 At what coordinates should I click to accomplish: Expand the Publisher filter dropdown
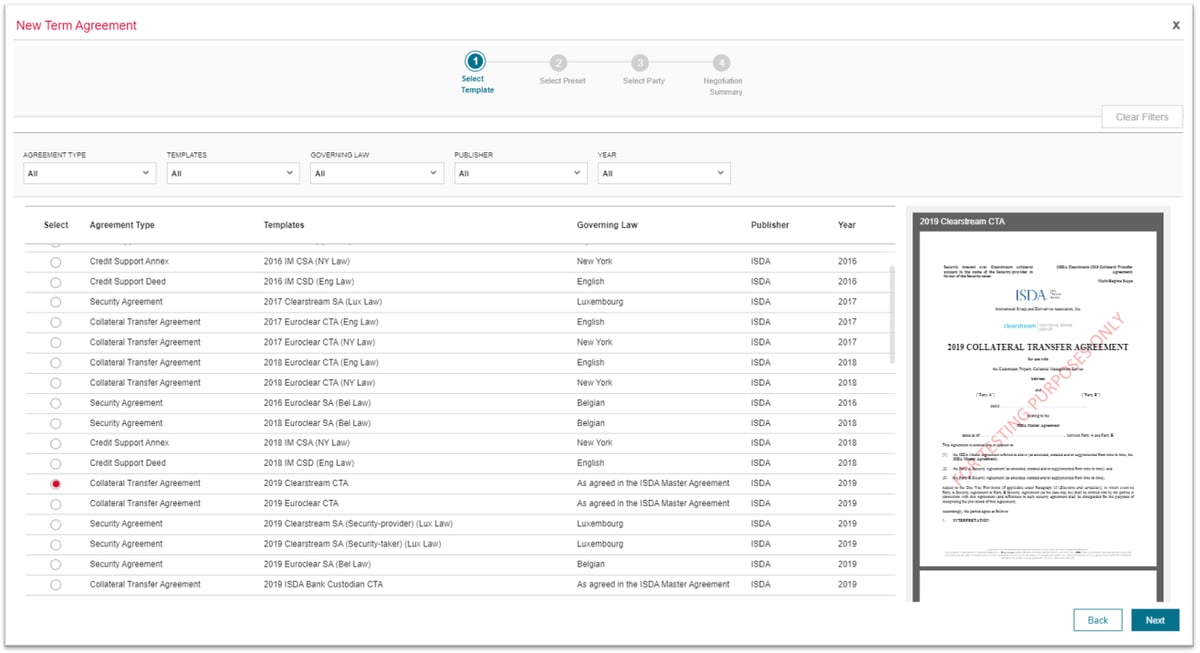click(x=520, y=173)
